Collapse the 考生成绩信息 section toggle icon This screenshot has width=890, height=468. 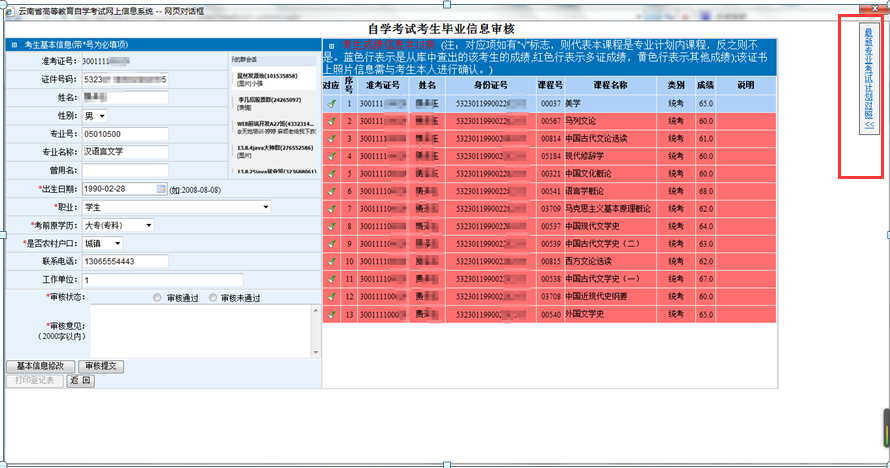331,46
